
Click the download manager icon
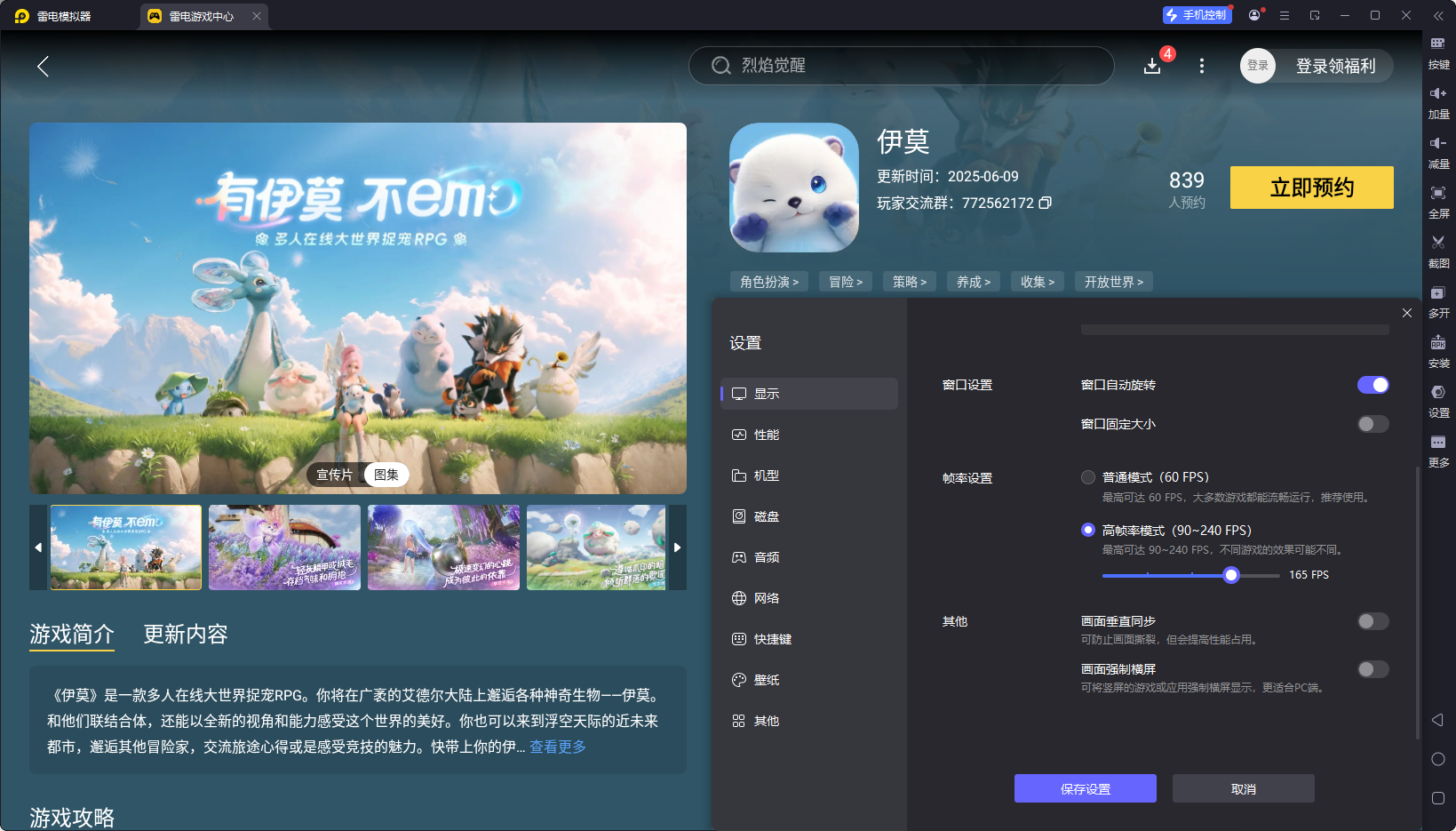tap(1152, 66)
